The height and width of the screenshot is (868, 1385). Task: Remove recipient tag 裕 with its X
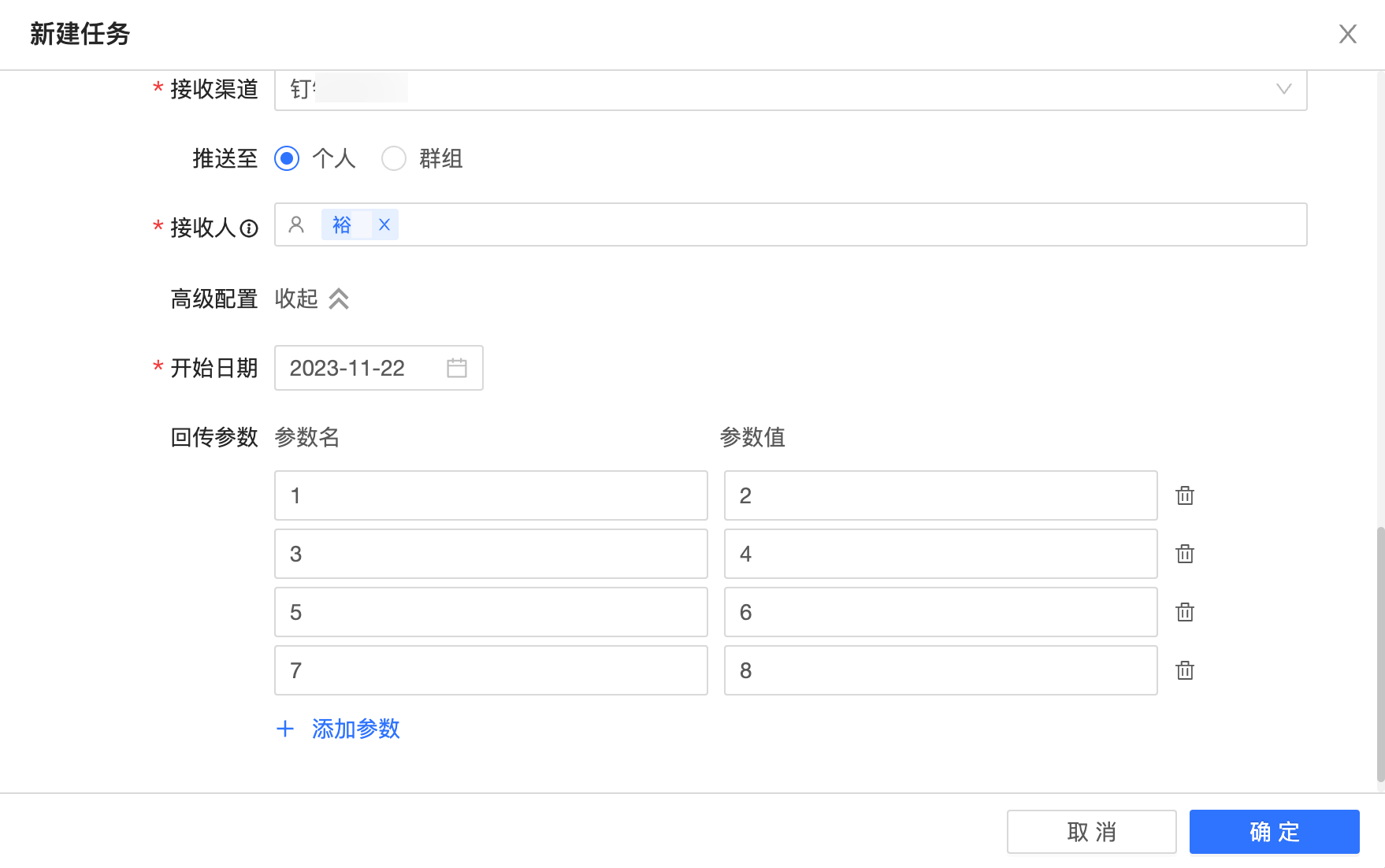(x=384, y=225)
